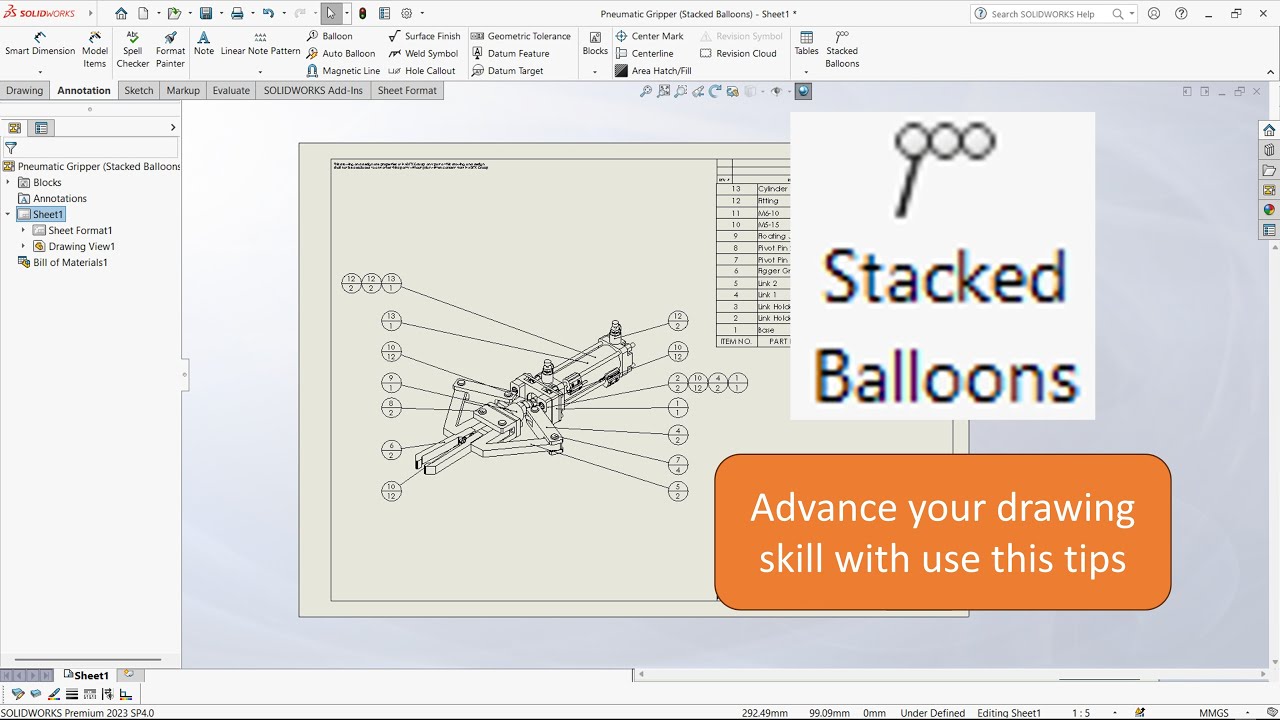
Task: Open SOLIDWORKS Options gear
Action: 406,14
